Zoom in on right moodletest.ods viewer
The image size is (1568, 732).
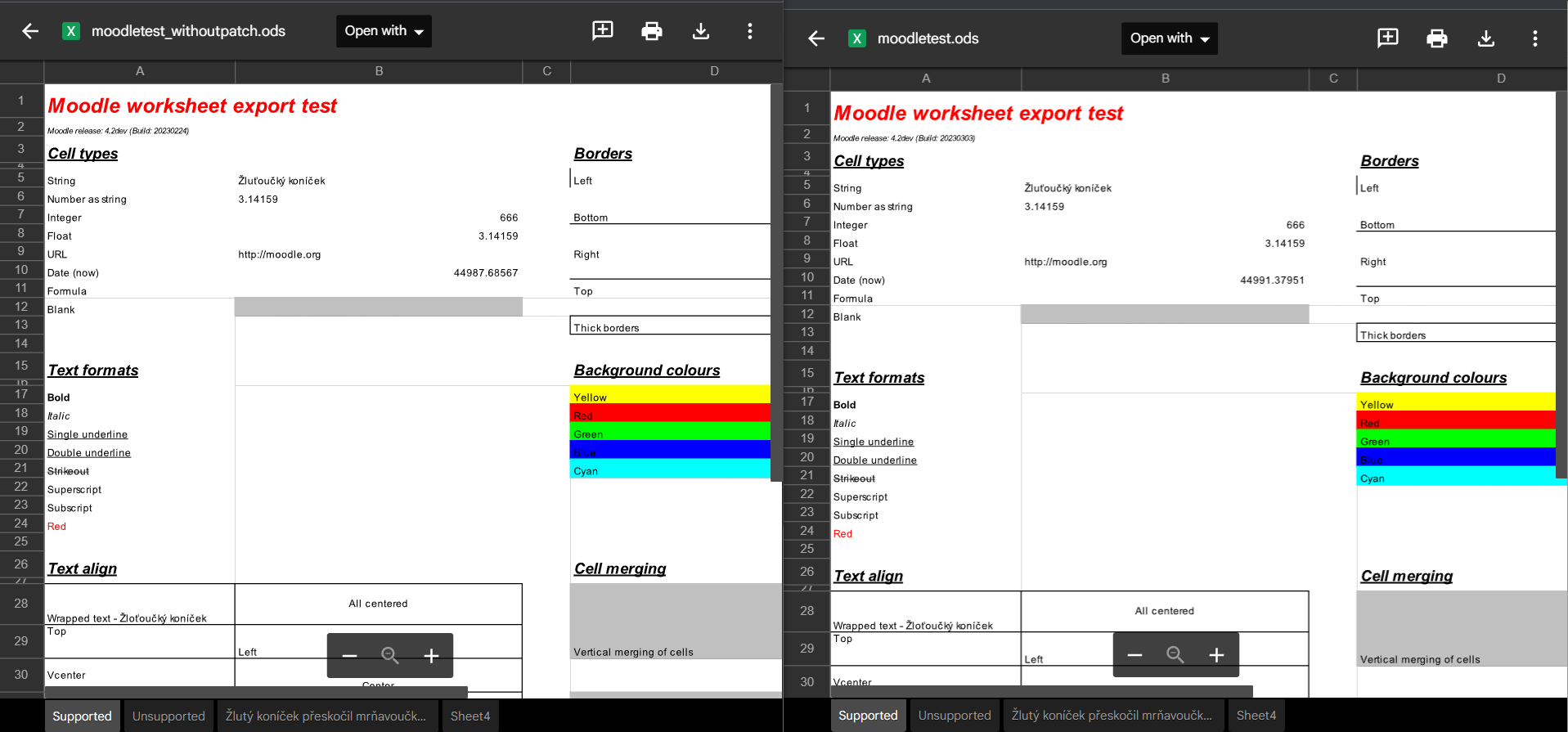click(1216, 655)
